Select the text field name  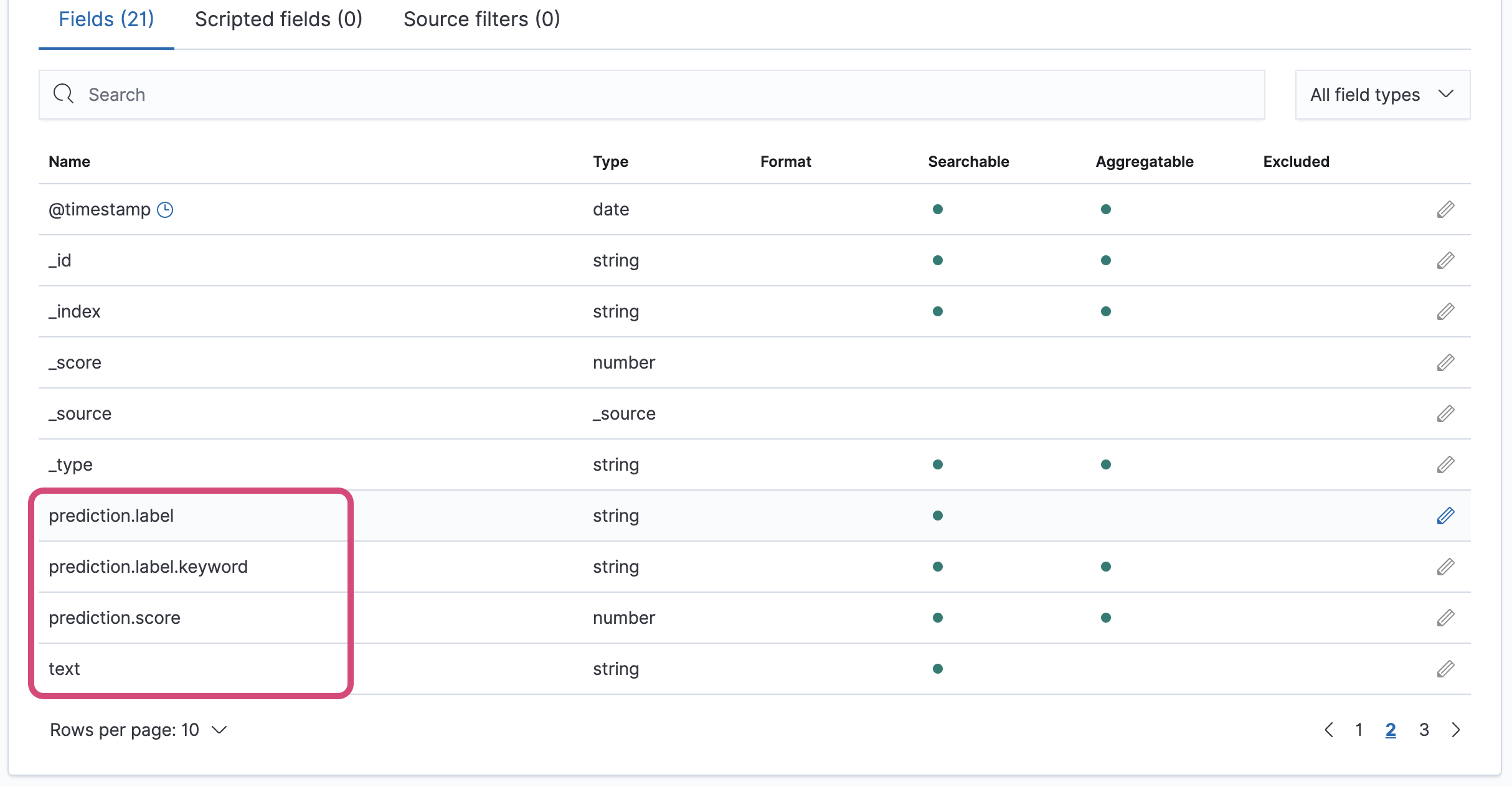point(64,669)
